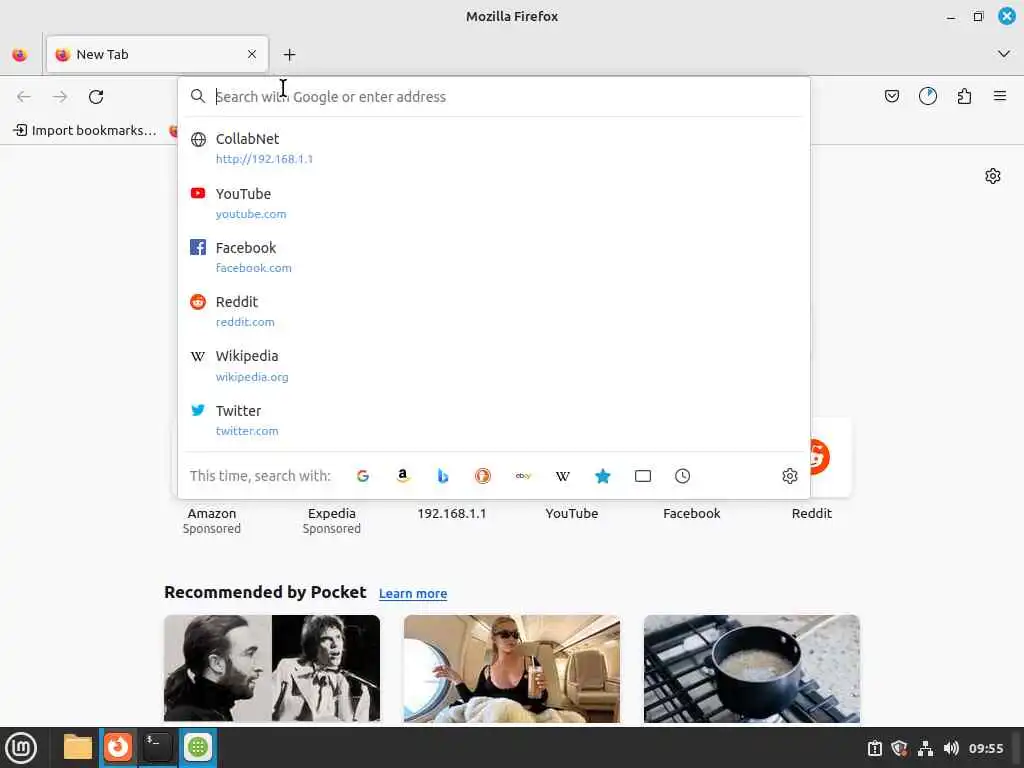
Task: Open a new tab with plus button
Action: click(289, 55)
